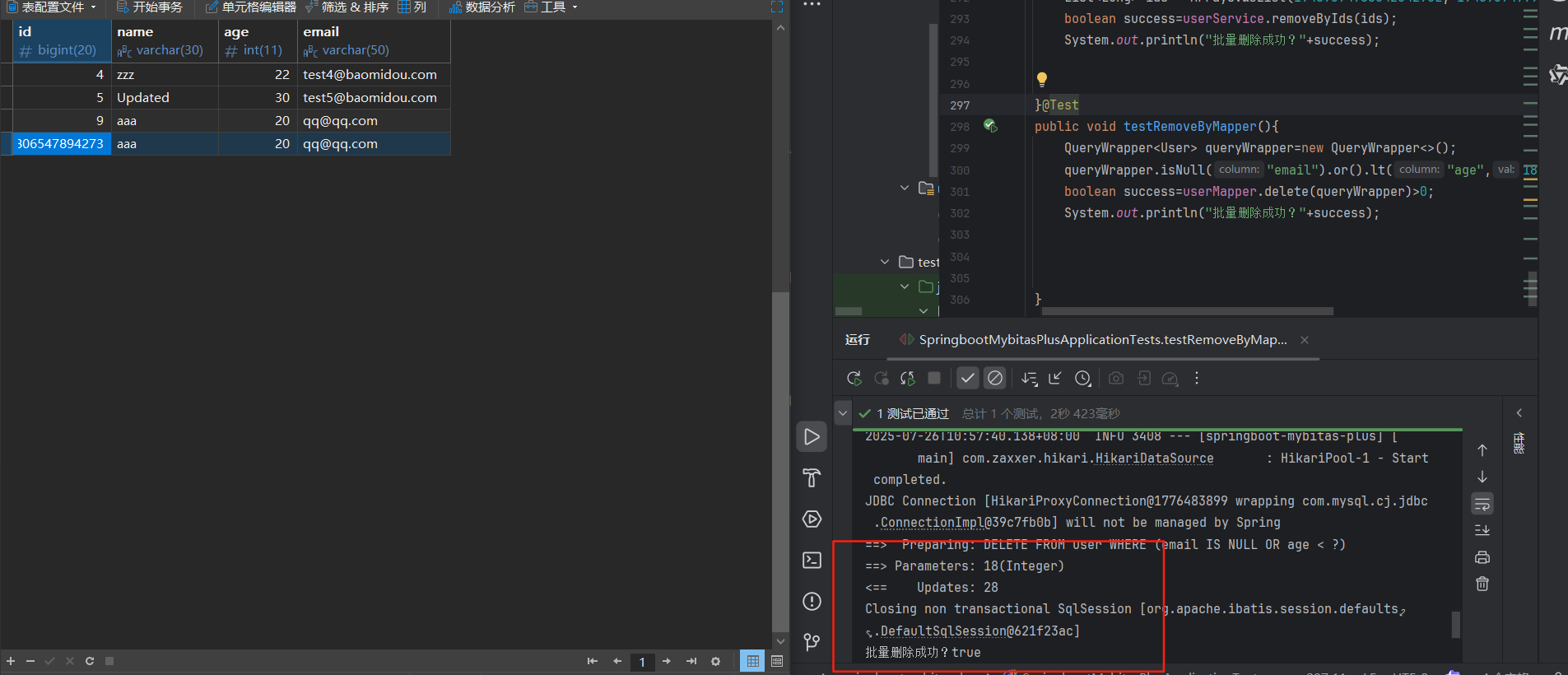
Task: Click the camera snapshot icon in run toolbar
Action: pyautogui.click(x=1116, y=379)
